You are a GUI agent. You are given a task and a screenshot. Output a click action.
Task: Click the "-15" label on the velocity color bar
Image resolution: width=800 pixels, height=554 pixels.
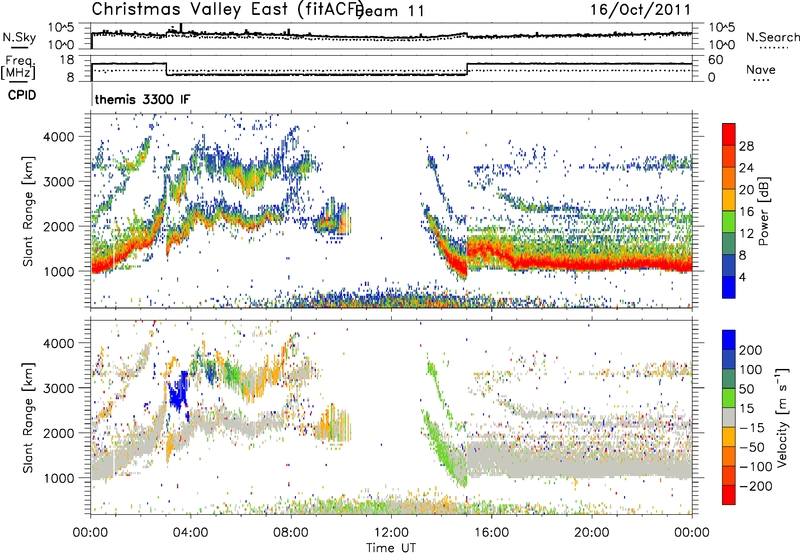(751, 428)
